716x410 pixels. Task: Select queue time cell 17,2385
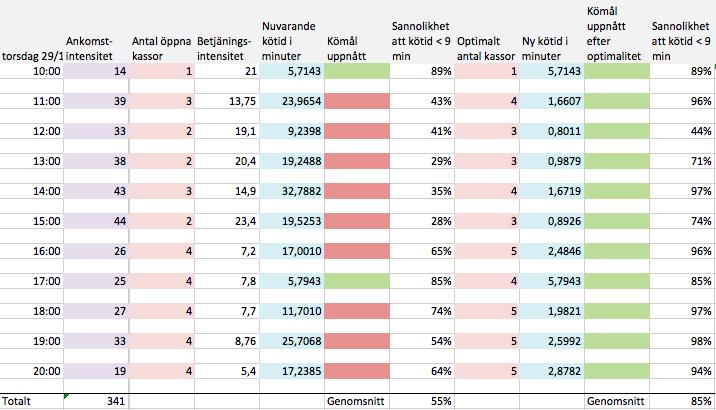(292, 371)
